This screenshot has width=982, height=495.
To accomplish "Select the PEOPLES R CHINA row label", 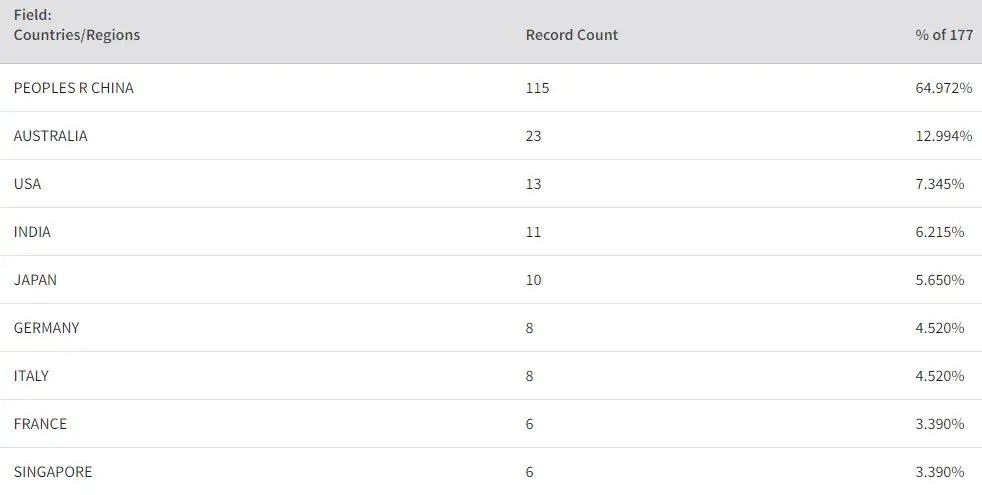I will (73, 88).
